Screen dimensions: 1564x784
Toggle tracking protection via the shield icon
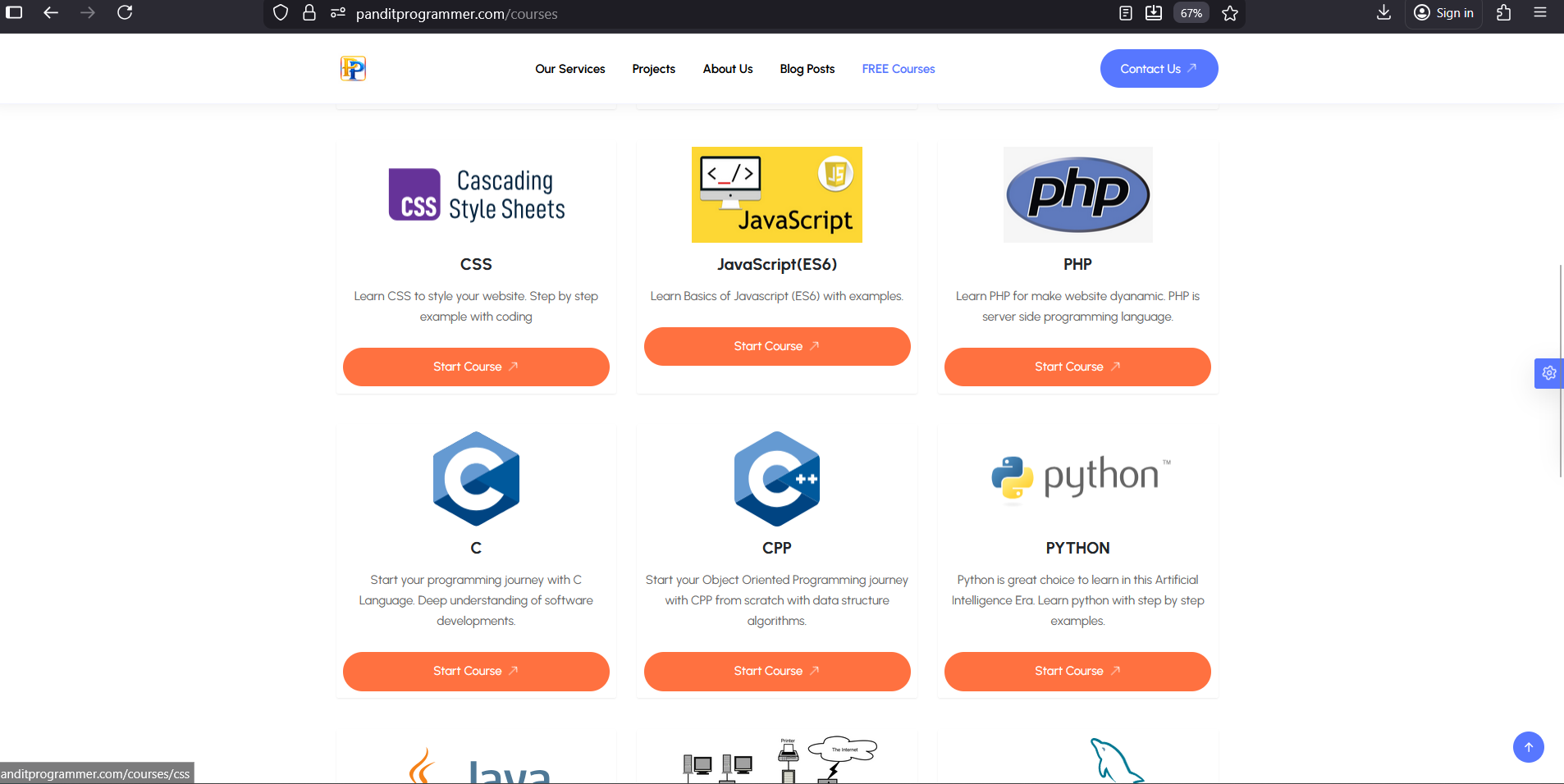tap(281, 13)
